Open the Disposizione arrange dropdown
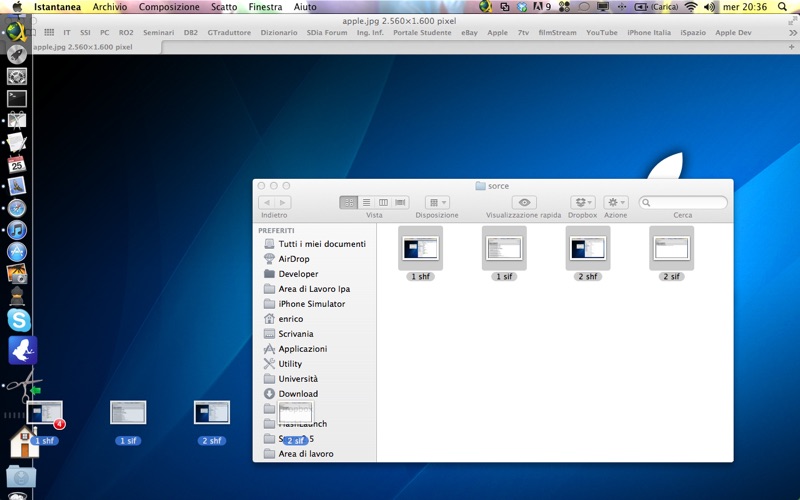Image resolution: width=800 pixels, height=500 pixels. tap(437, 203)
